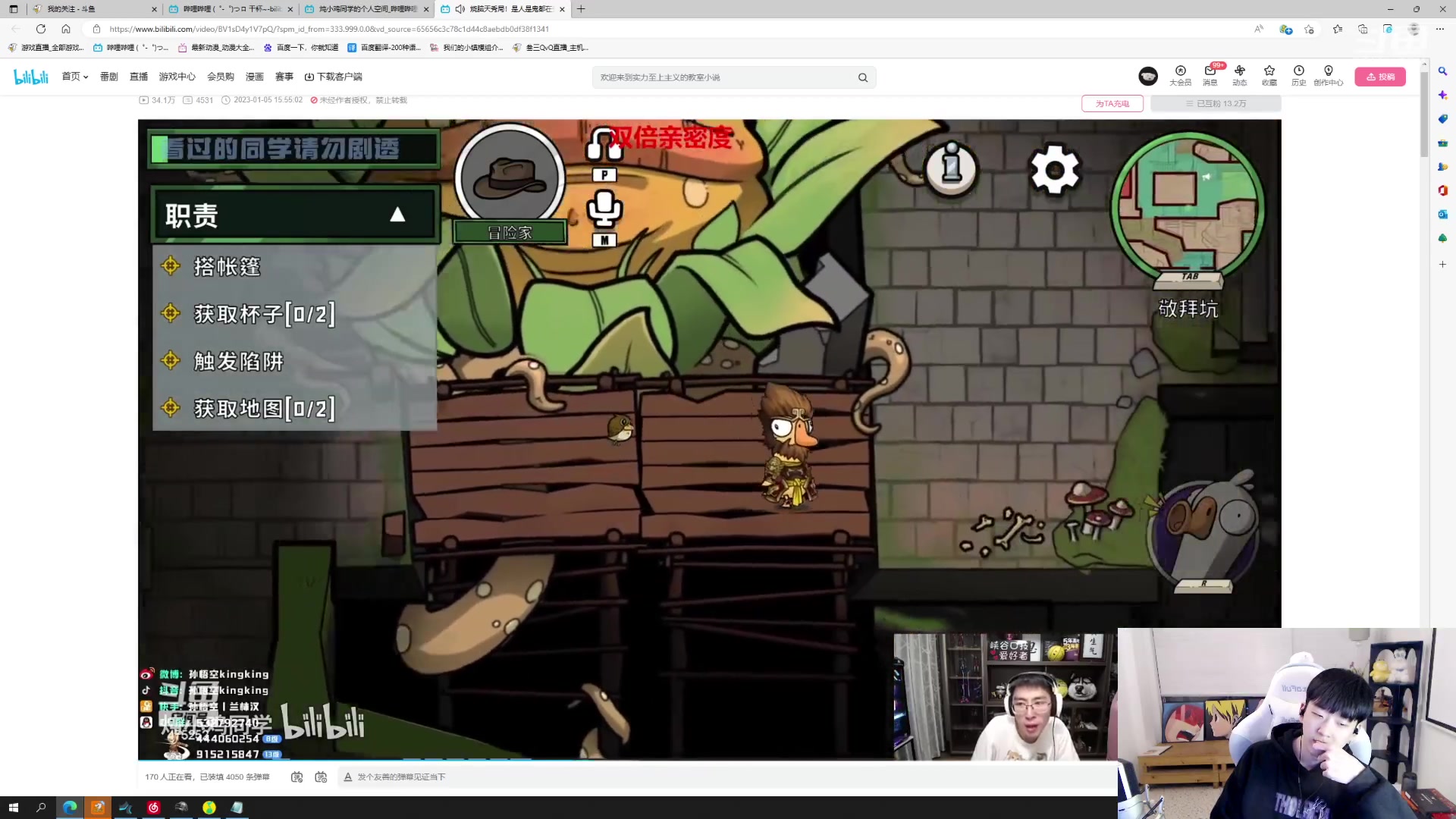Open Windows taskbar search

(x=41, y=808)
